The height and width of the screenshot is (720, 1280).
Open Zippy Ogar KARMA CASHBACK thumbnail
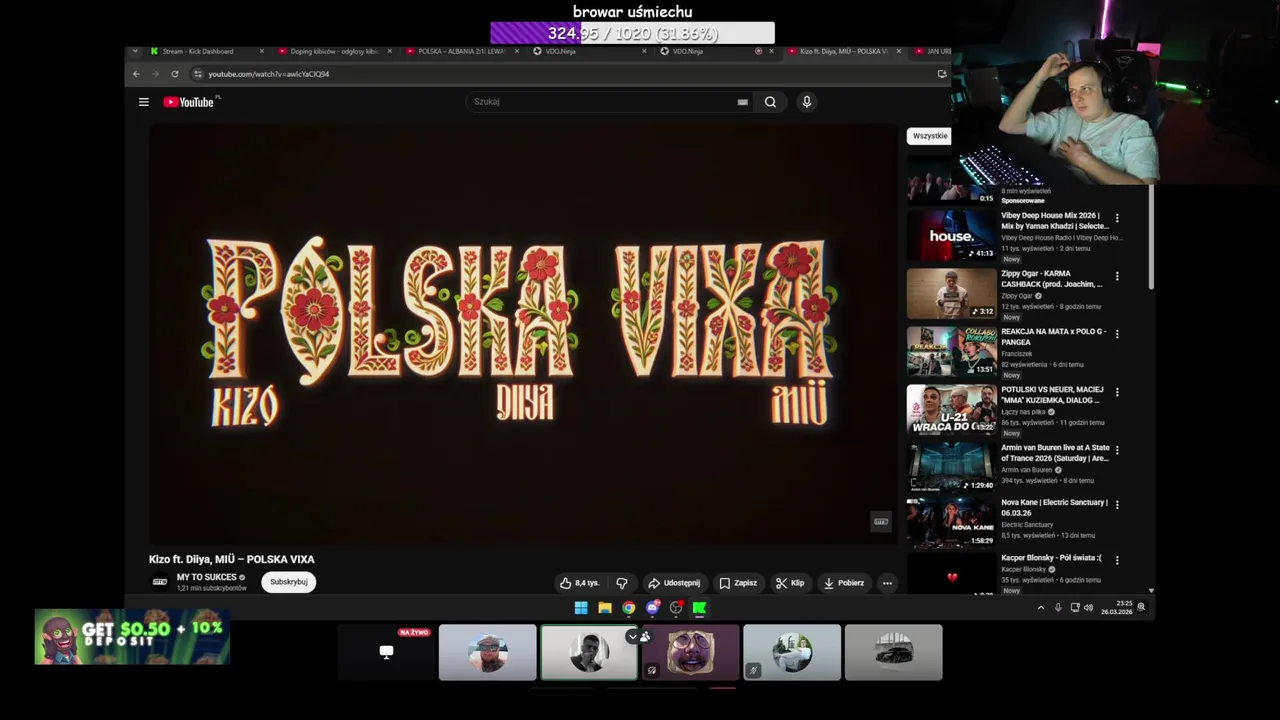[952, 292]
